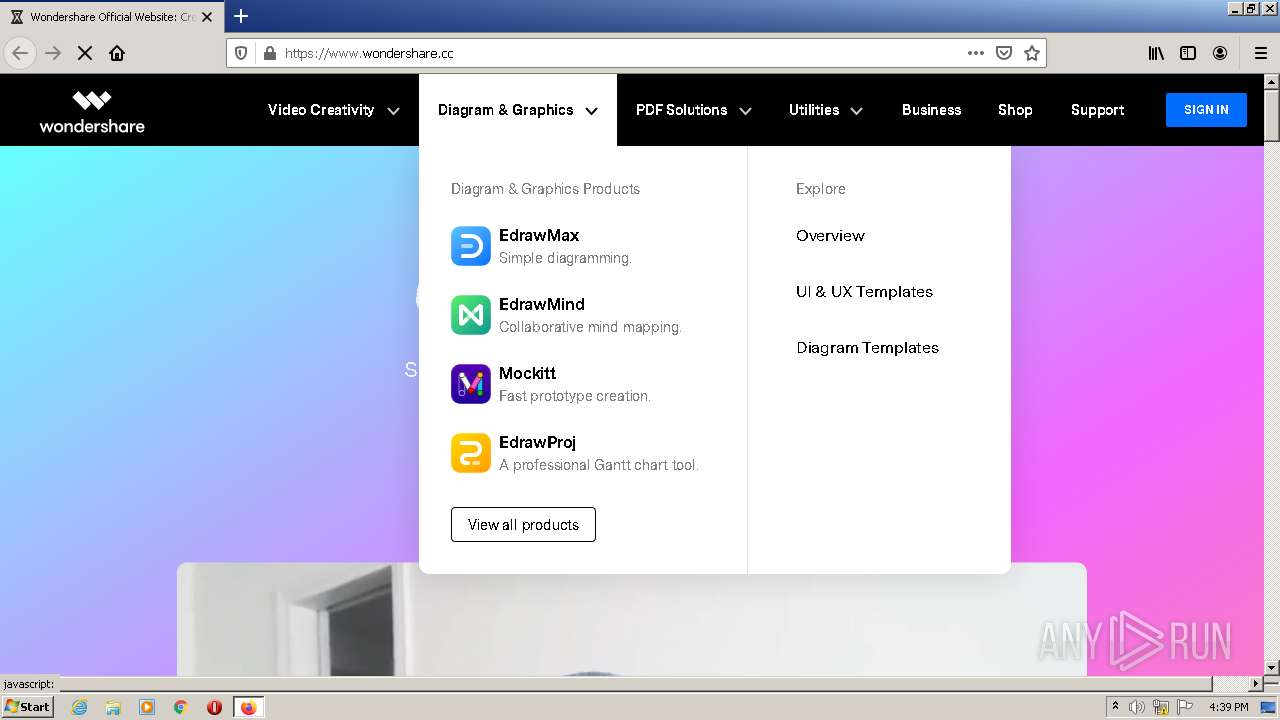Open page actions three-dot menu
This screenshot has width=1280, height=720.
click(x=976, y=53)
